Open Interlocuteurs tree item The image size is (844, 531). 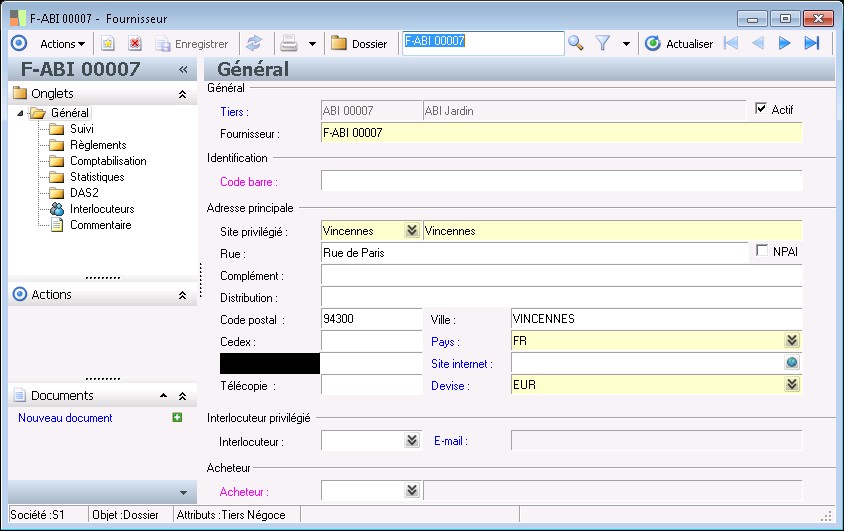pyautogui.click(x=101, y=209)
